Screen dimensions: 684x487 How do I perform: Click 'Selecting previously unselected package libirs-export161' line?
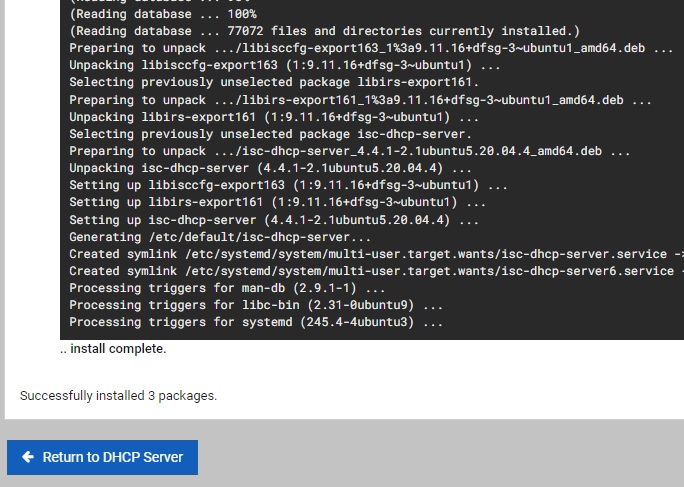coord(274,82)
